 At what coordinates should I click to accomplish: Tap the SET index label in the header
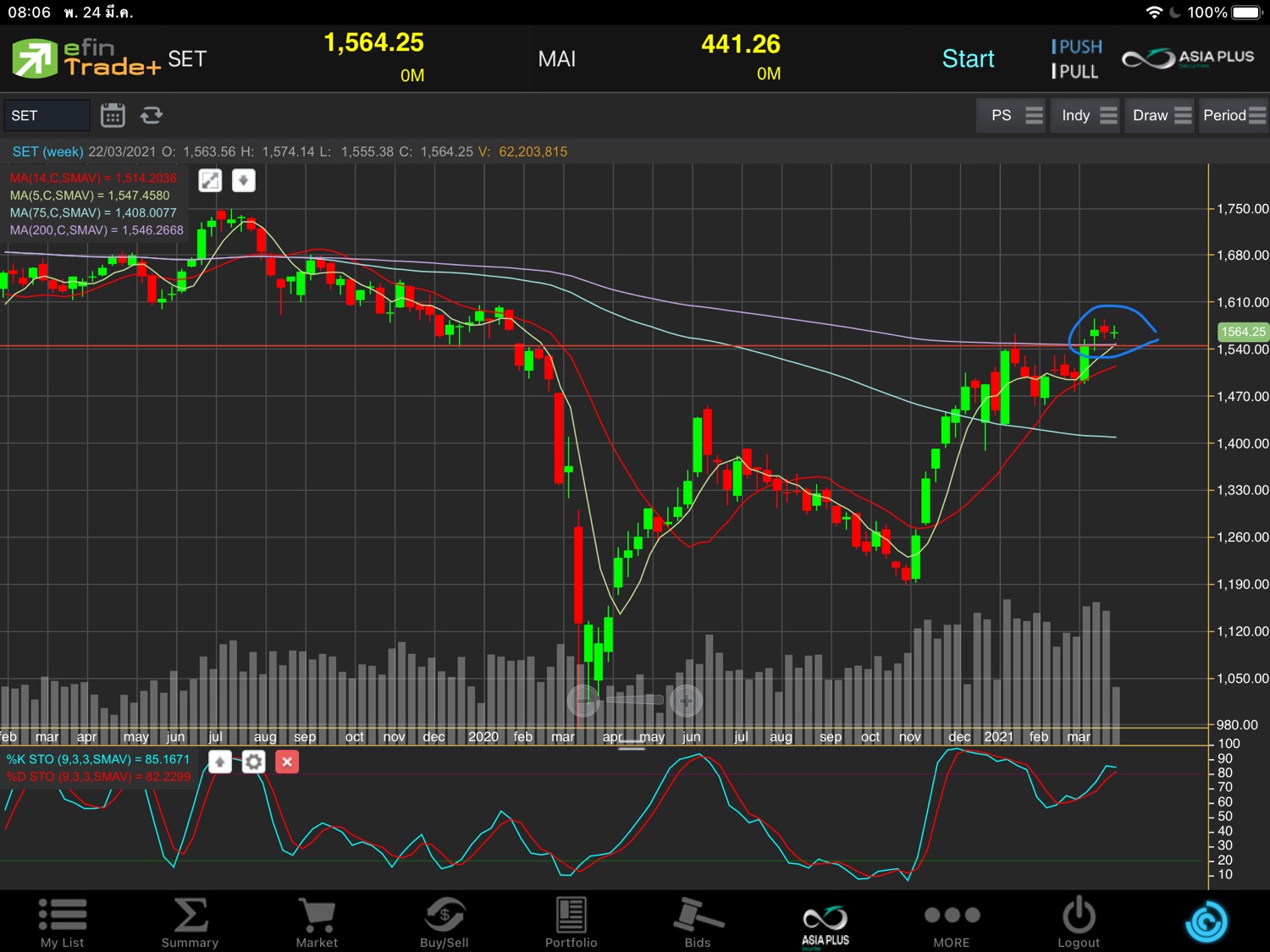tap(187, 58)
